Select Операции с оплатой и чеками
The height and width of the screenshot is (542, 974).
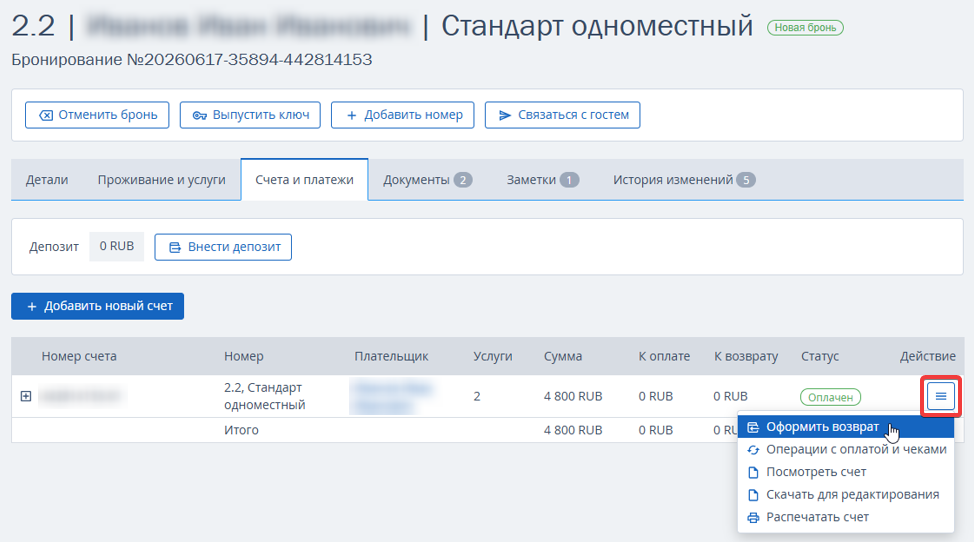(845, 449)
